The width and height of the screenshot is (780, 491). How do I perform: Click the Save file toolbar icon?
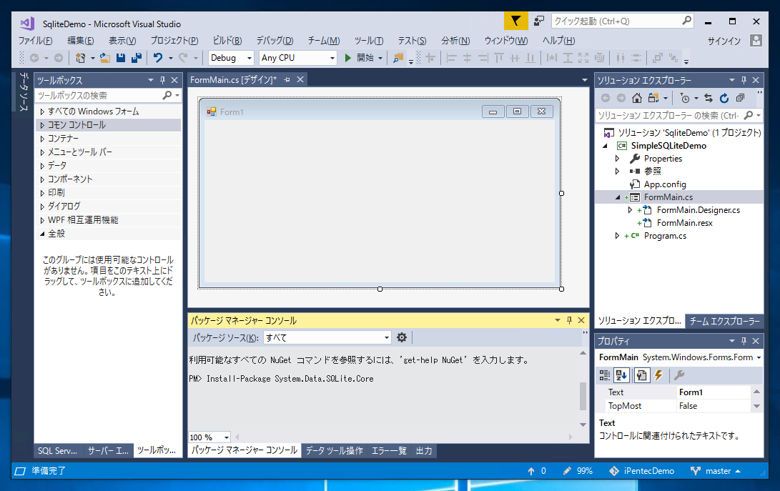tap(120, 58)
